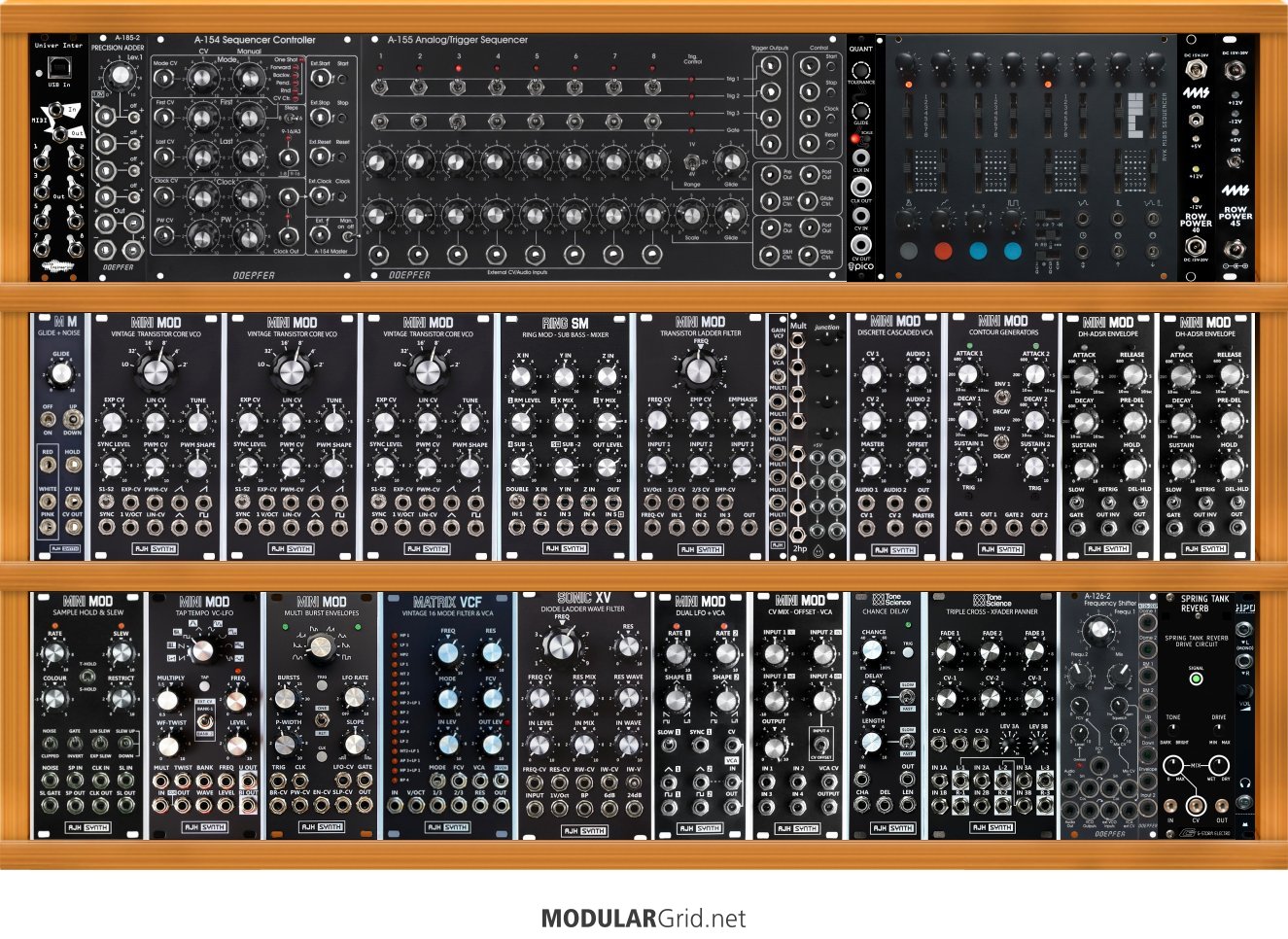Click the GLIDE knob on Glide + Noise
The height and width of the screenshot is (939, 1288).
point(60,374)
